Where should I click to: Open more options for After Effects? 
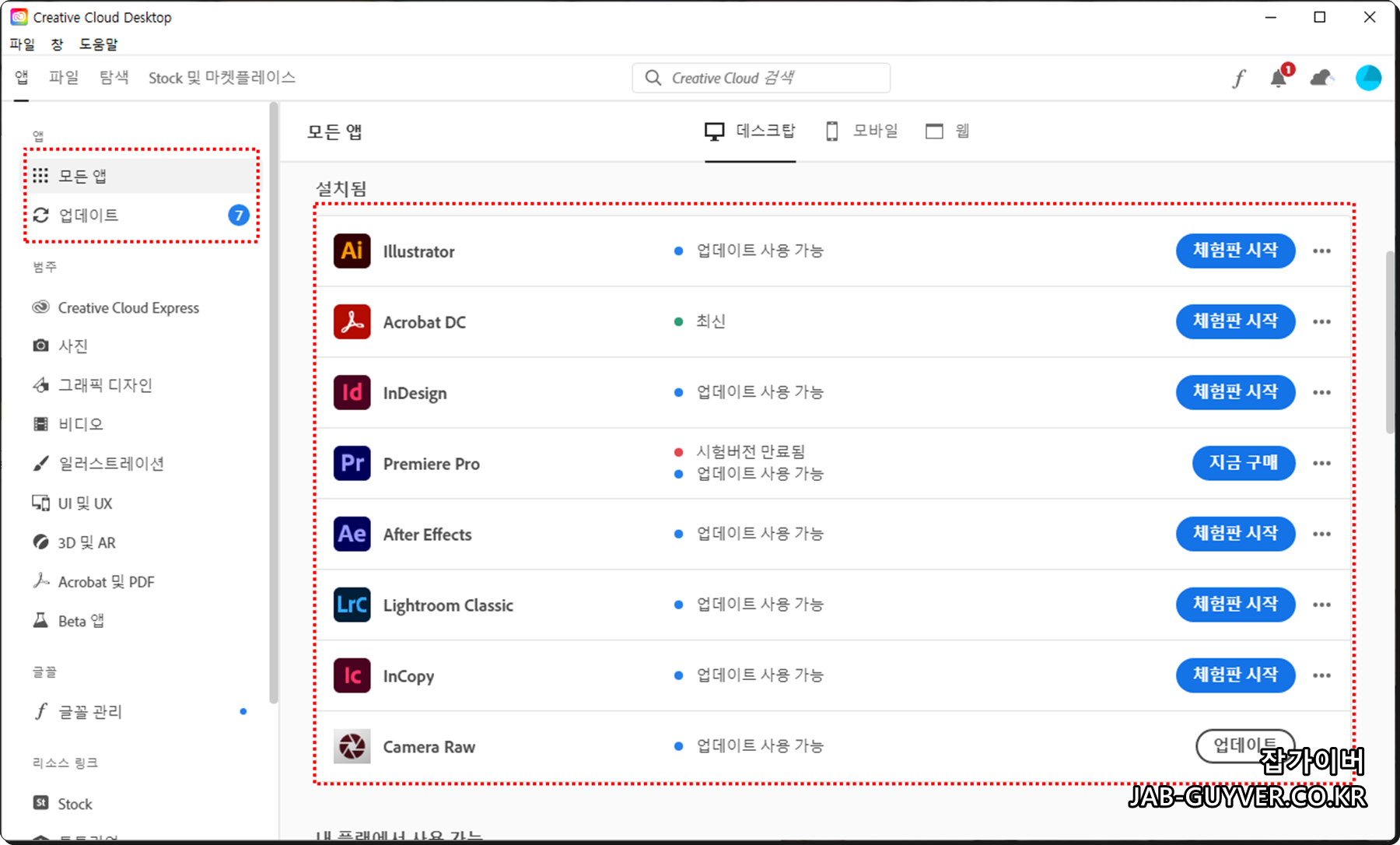point(1321,535)
